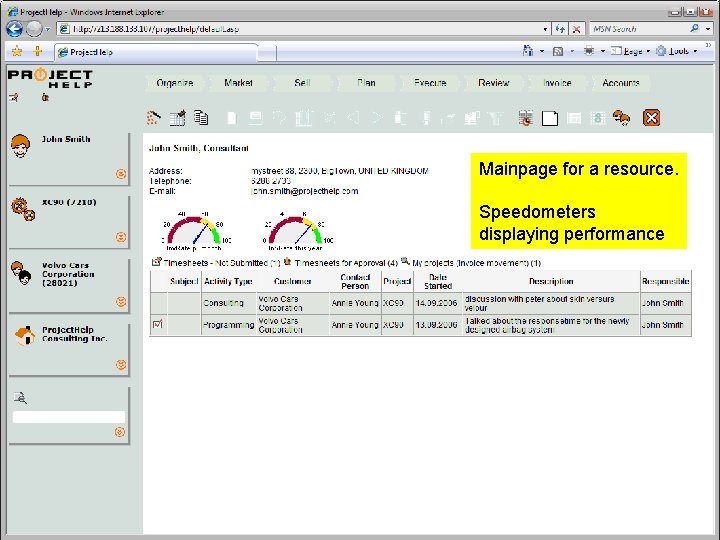This screenshot has width=720, height=540.
Task: Click the wand icon at start of toolbar
Action: tap(153, 118)
